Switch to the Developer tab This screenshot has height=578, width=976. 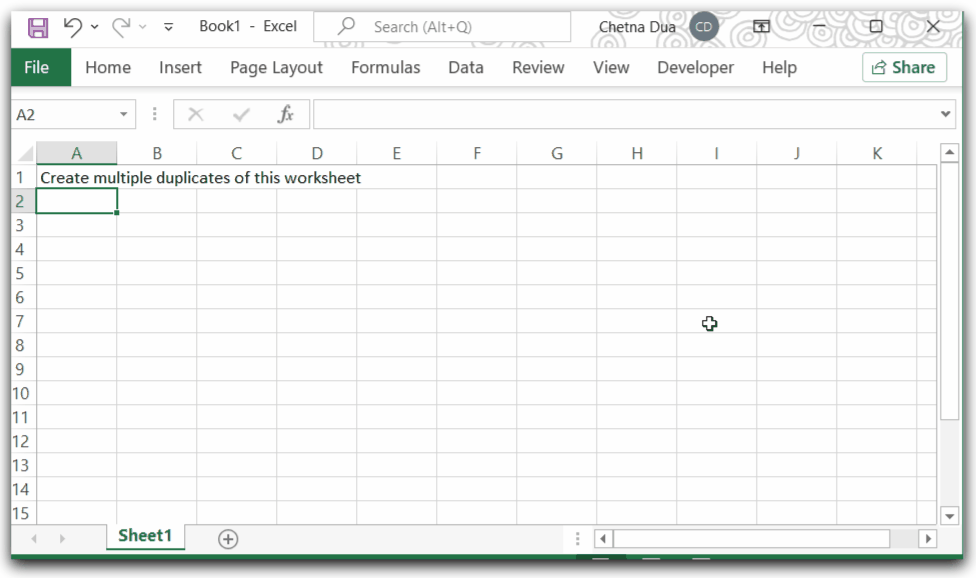point(695,67)
